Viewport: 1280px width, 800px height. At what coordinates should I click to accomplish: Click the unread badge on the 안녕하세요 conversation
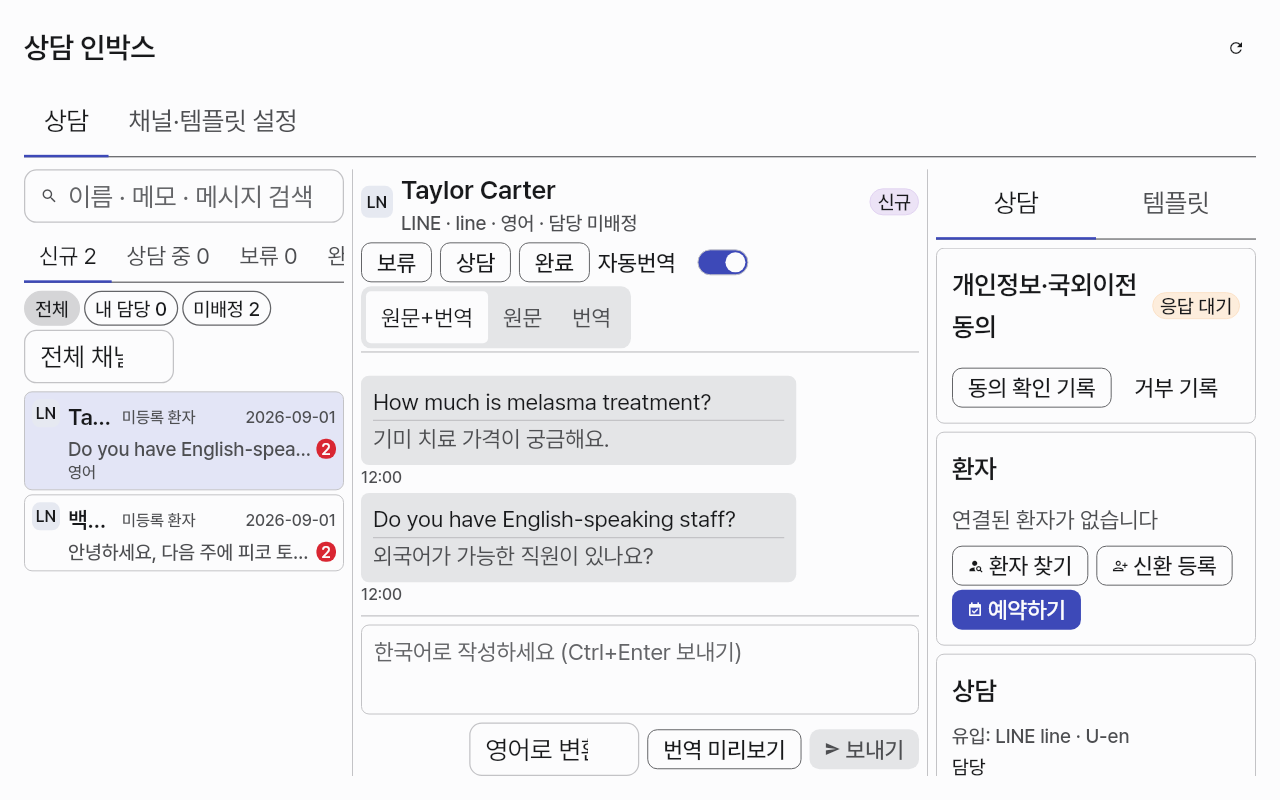click(326, 552)
